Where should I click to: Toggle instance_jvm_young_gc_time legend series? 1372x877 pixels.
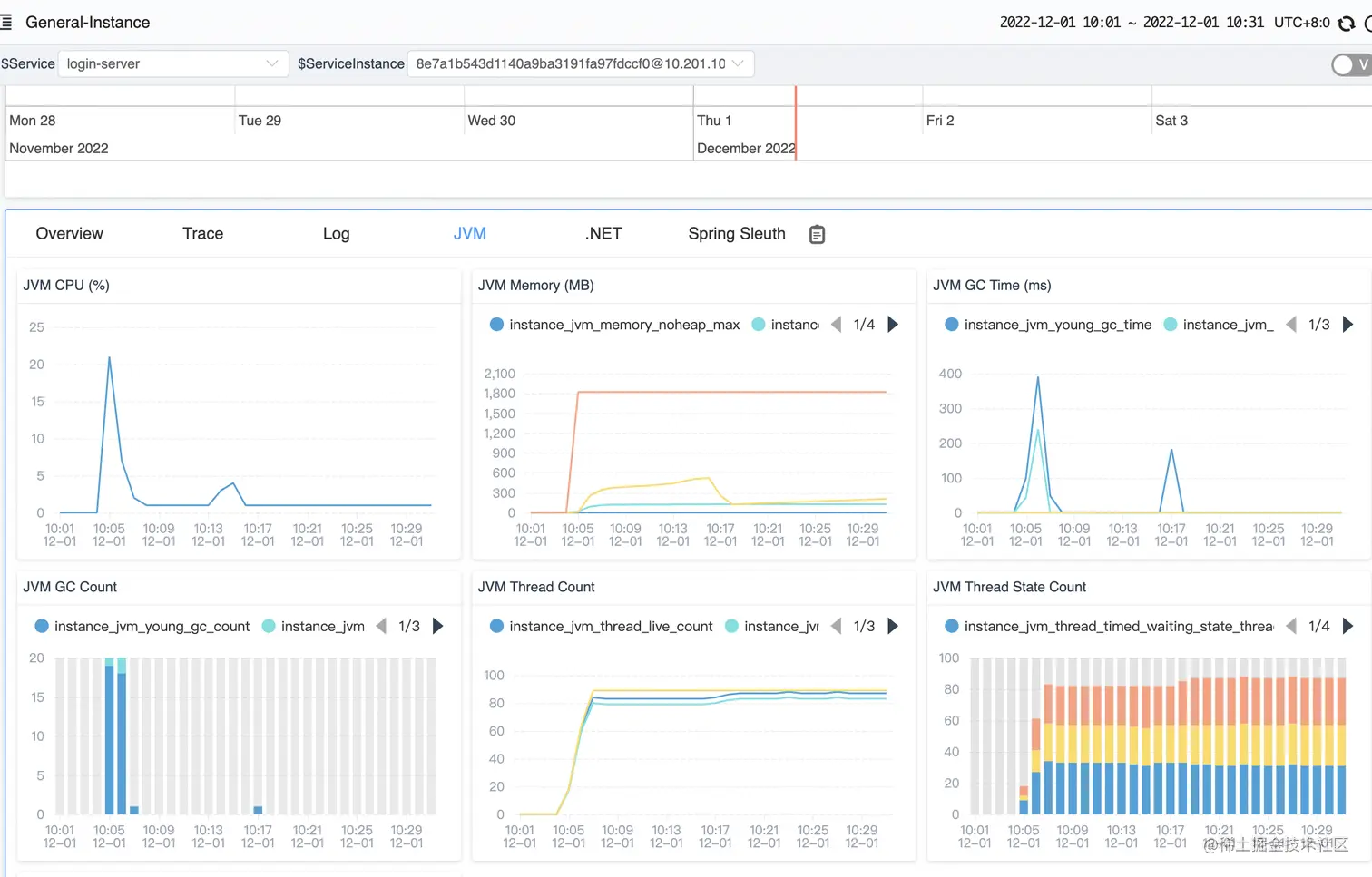point(1048,325)
